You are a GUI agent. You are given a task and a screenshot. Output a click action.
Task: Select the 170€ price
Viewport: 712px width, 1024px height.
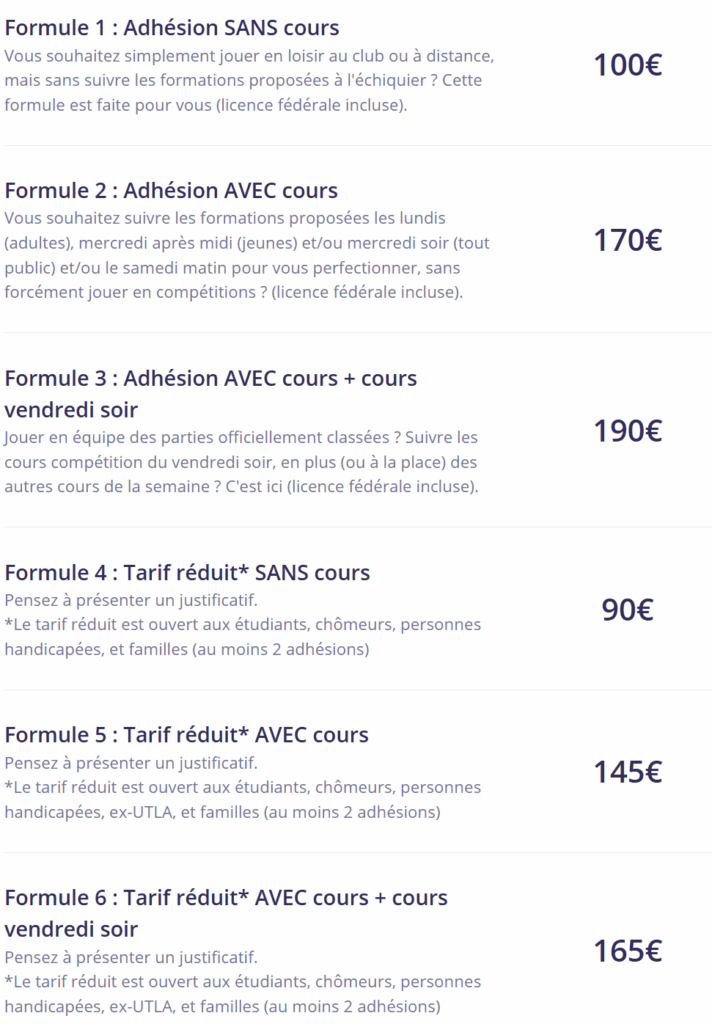627,241
